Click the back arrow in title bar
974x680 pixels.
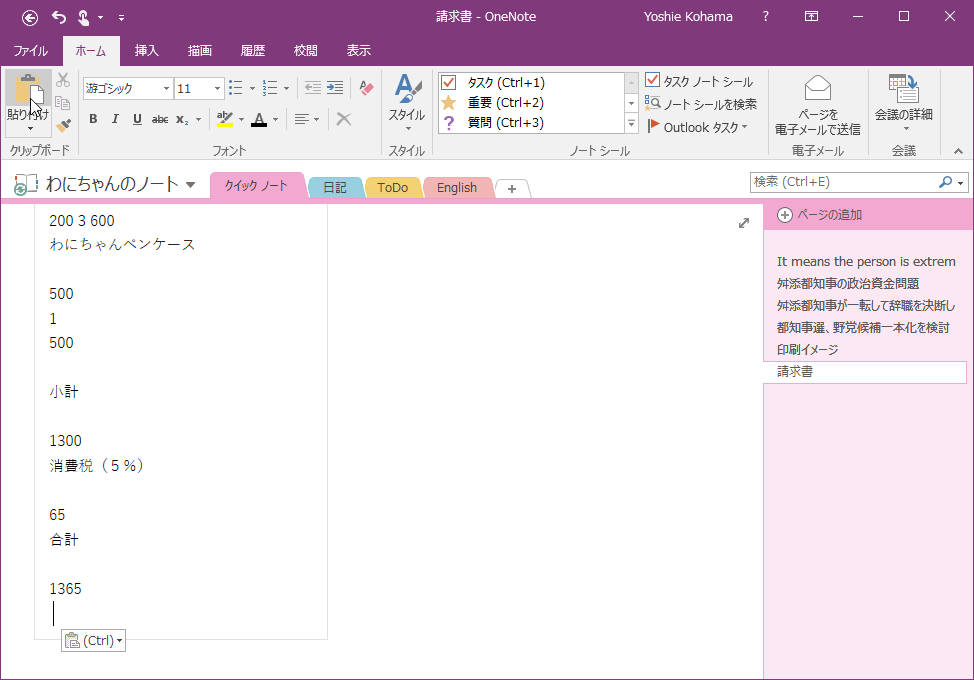point(30,17)
